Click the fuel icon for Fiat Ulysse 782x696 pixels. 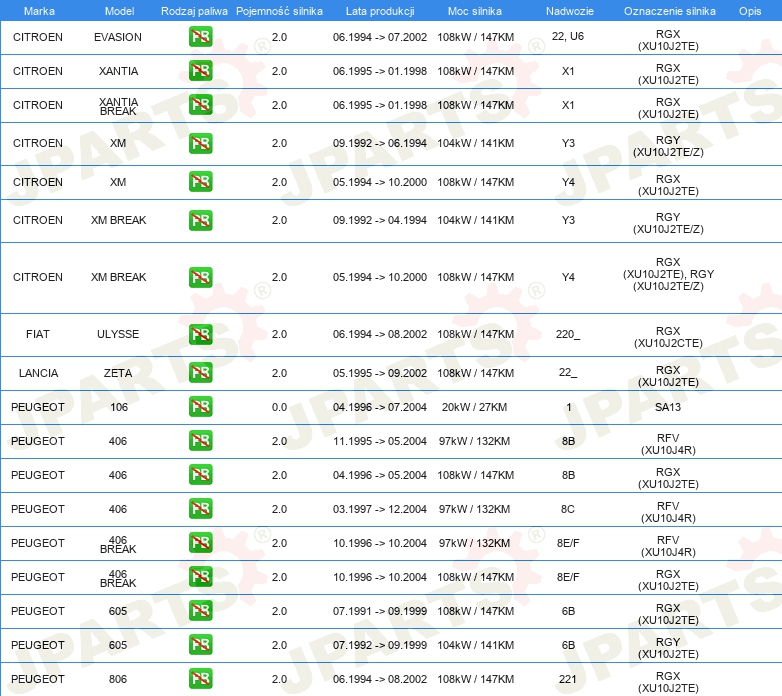click(200, 334)
